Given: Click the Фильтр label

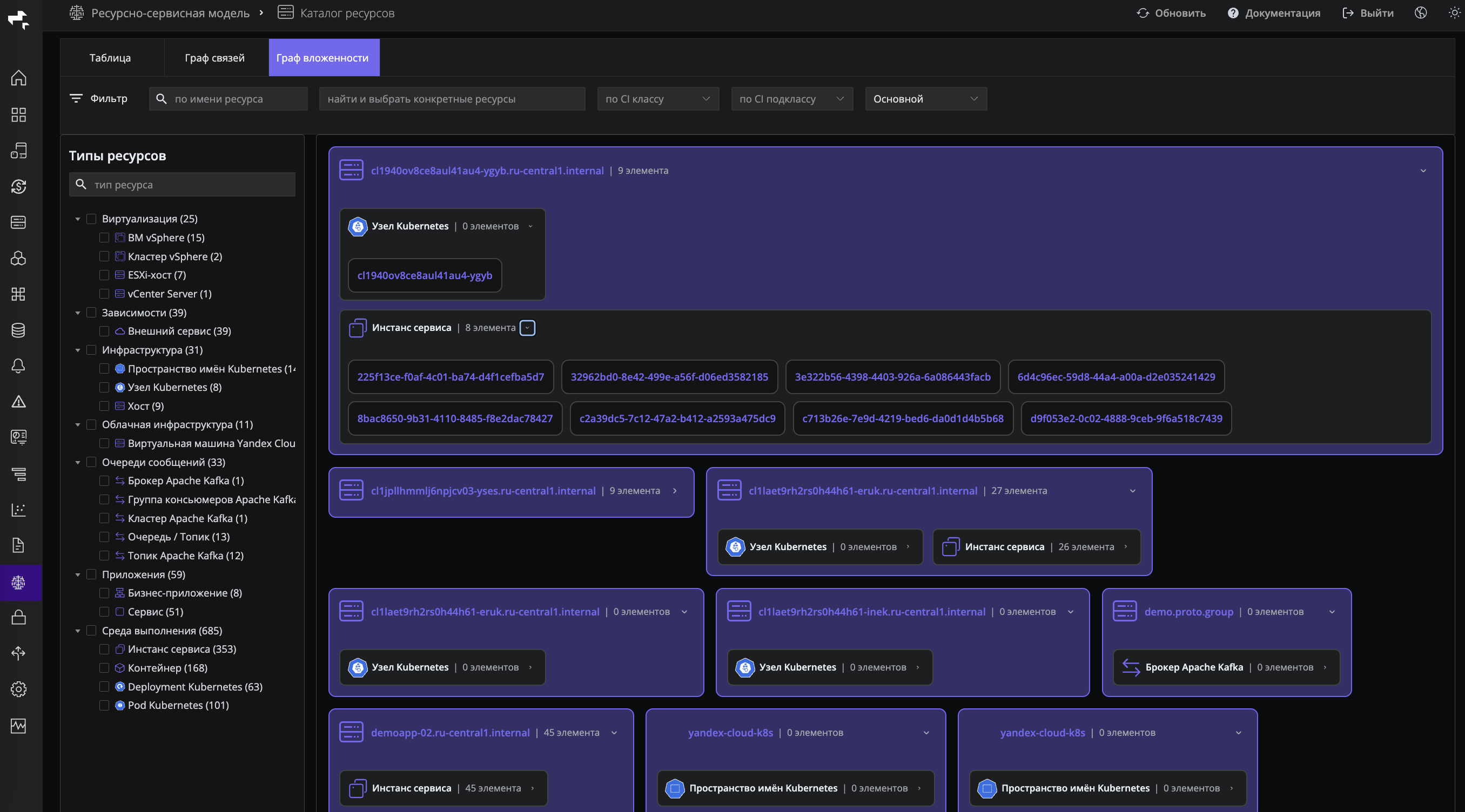Looking at the screenshot, I should pyautogui.click(x=109, y=98).
